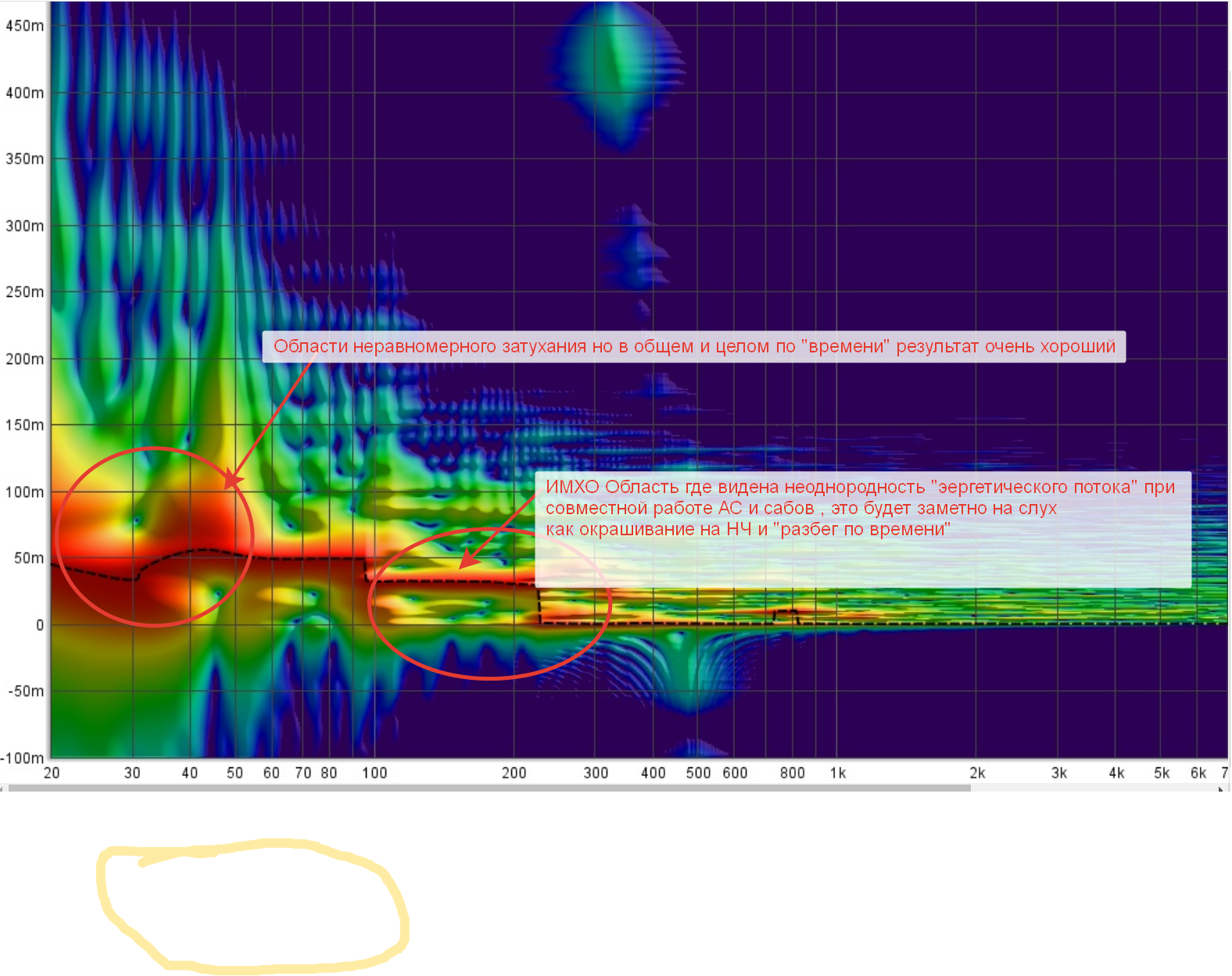The image size is (1232, 976).
Task: Click the 1k frequency axis label
Action: point(838,773)
